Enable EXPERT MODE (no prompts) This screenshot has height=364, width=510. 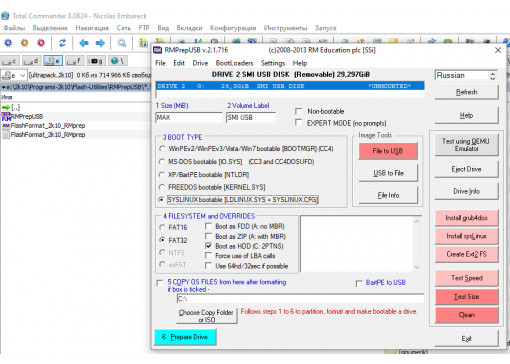pos(299,123)
